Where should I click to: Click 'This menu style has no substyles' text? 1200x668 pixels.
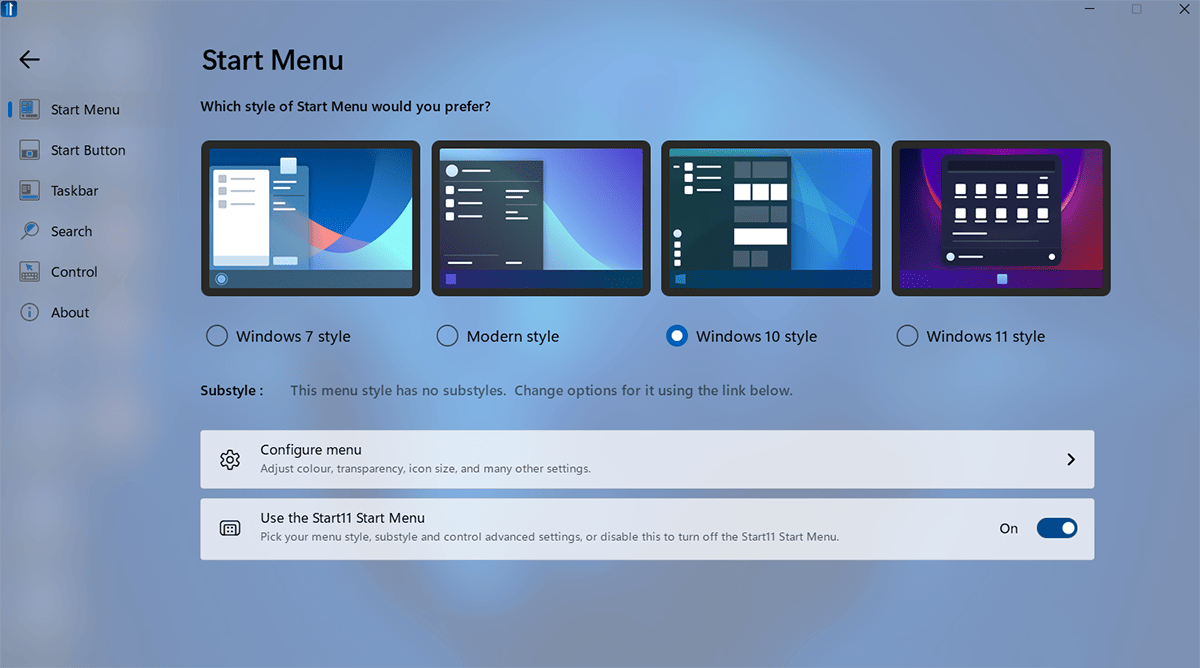coord(541,390)
